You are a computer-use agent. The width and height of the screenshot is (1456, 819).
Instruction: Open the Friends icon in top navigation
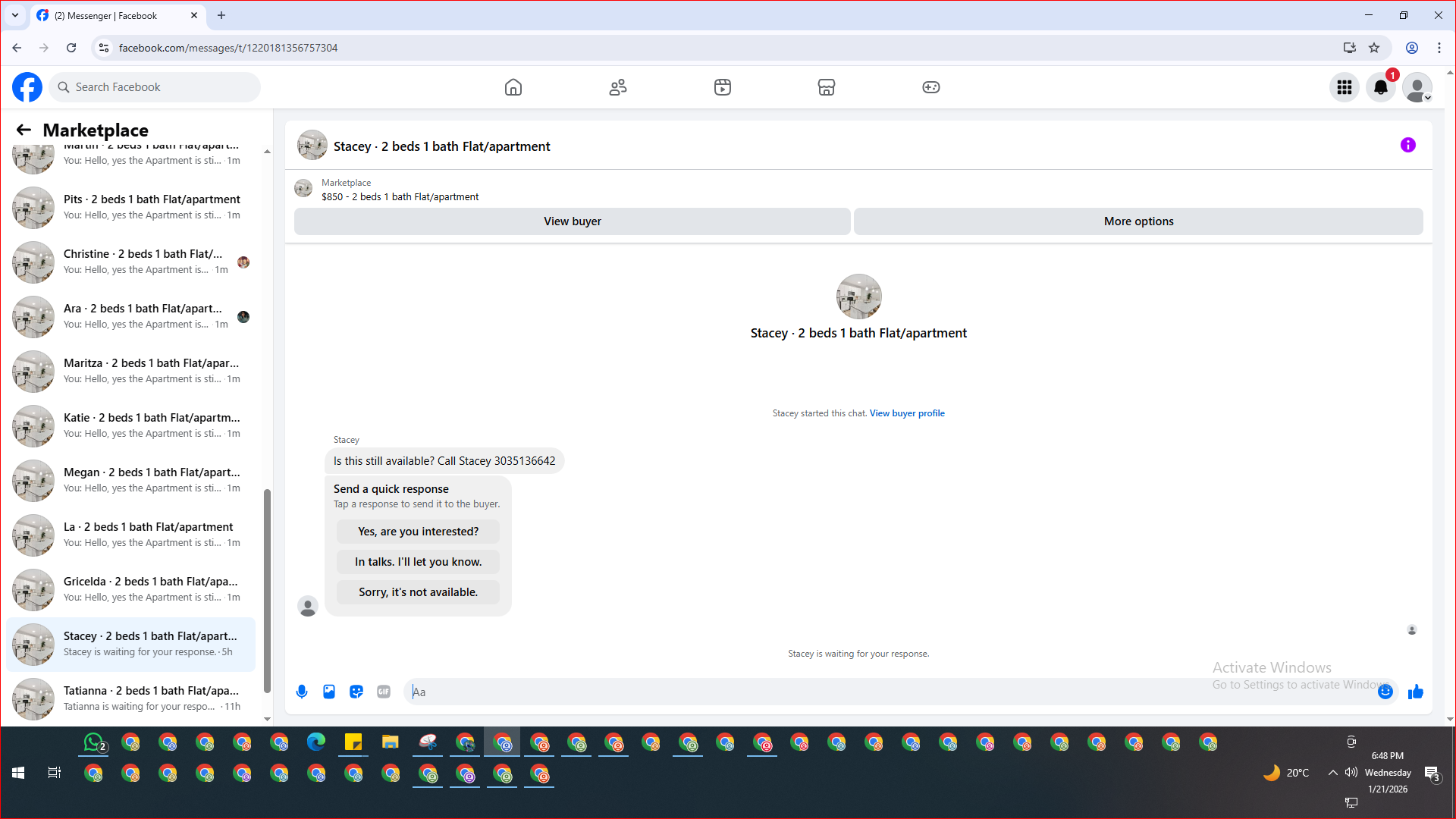coord(618,87)
